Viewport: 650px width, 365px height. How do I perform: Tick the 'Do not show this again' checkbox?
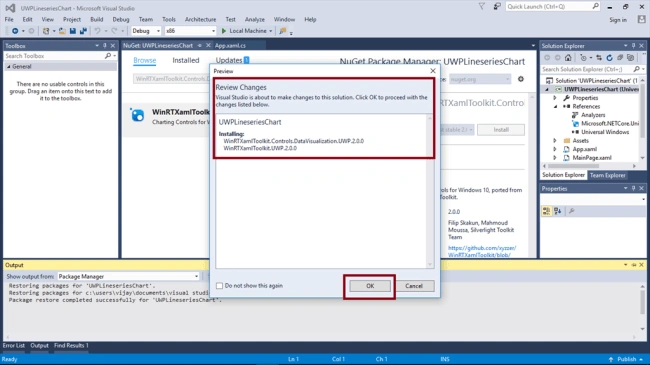pos(219,286)
